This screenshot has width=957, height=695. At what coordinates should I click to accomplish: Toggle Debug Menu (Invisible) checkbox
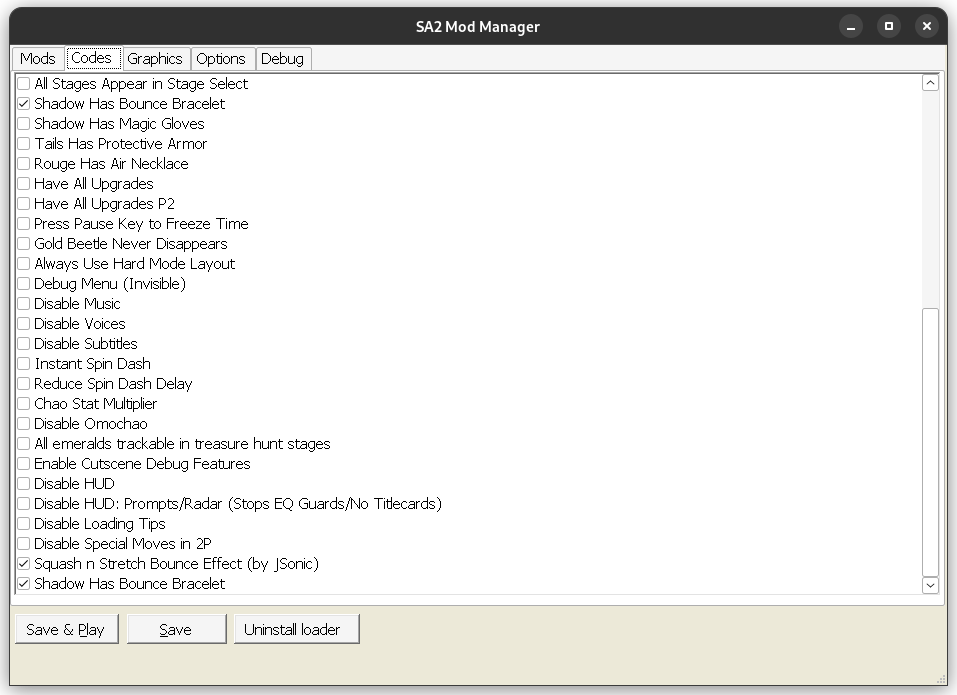pyautogui.click(x=24, y=284)
